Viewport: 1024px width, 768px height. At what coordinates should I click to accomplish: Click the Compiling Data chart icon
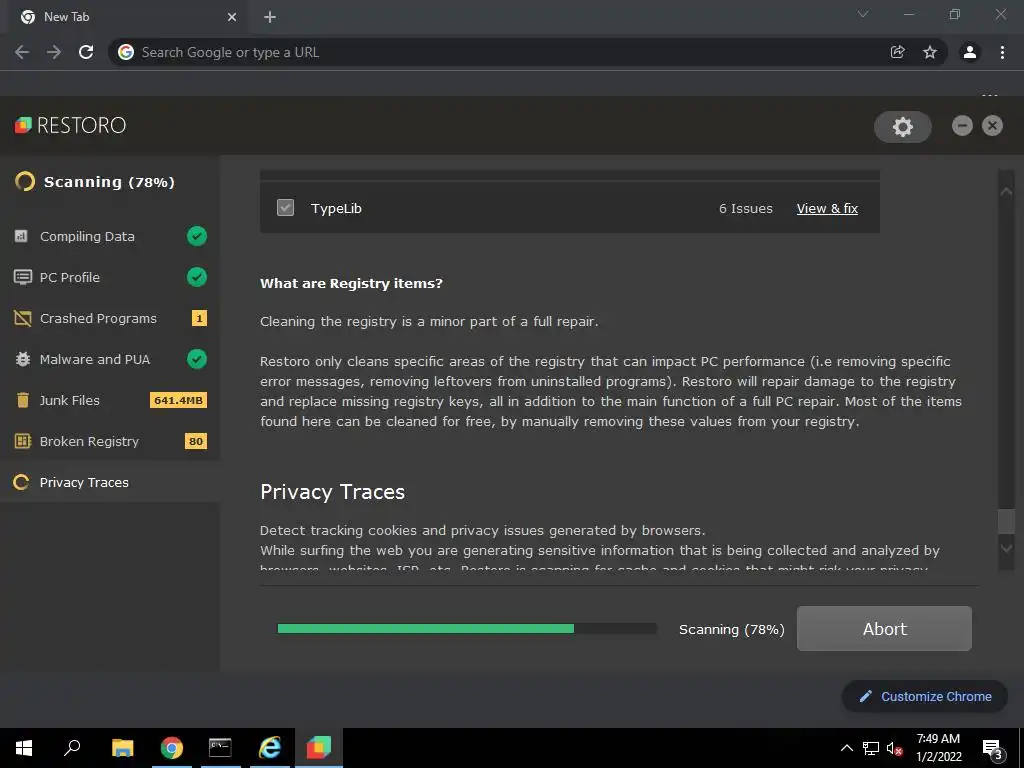tap(22, 236)
